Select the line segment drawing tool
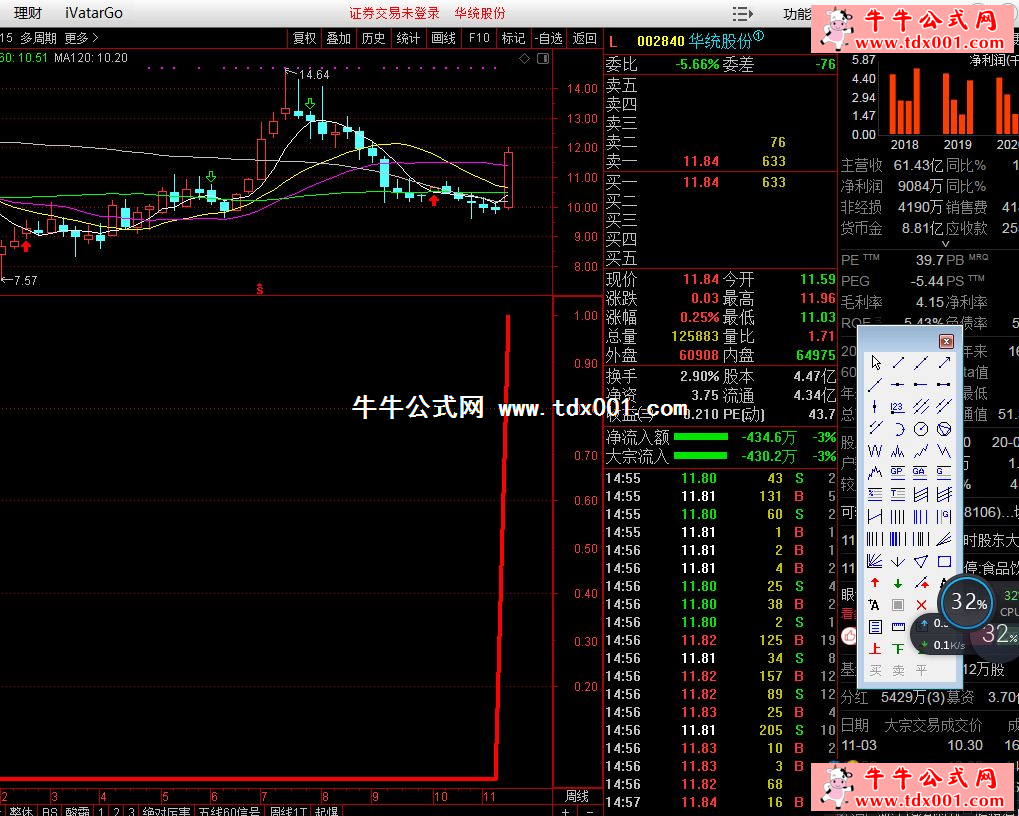This screenshot has height=816, width=1019. pyautogui.click(x=897, y=363)
